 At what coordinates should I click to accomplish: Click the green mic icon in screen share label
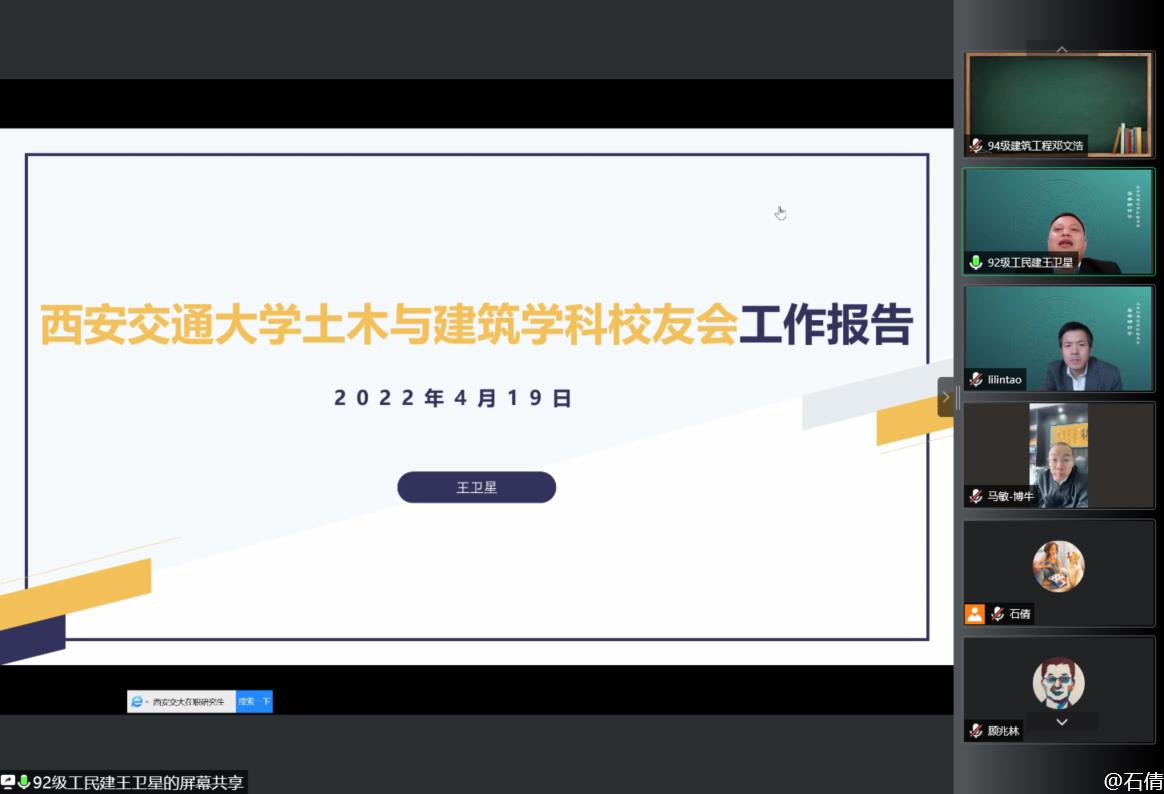tap(24, 782)
